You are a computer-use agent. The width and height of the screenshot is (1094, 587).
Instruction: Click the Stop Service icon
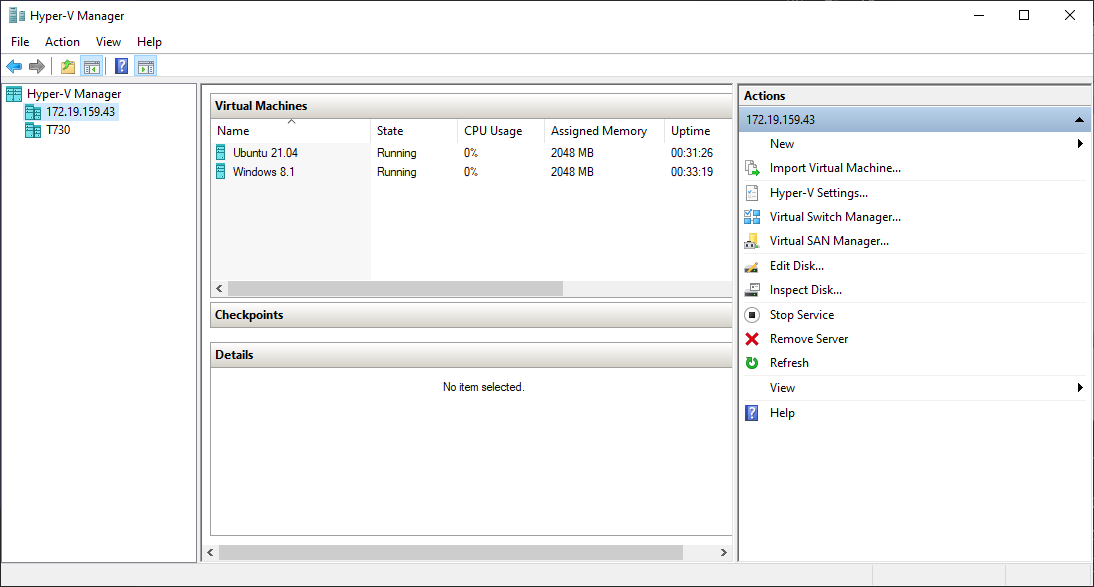click(752, 315)
